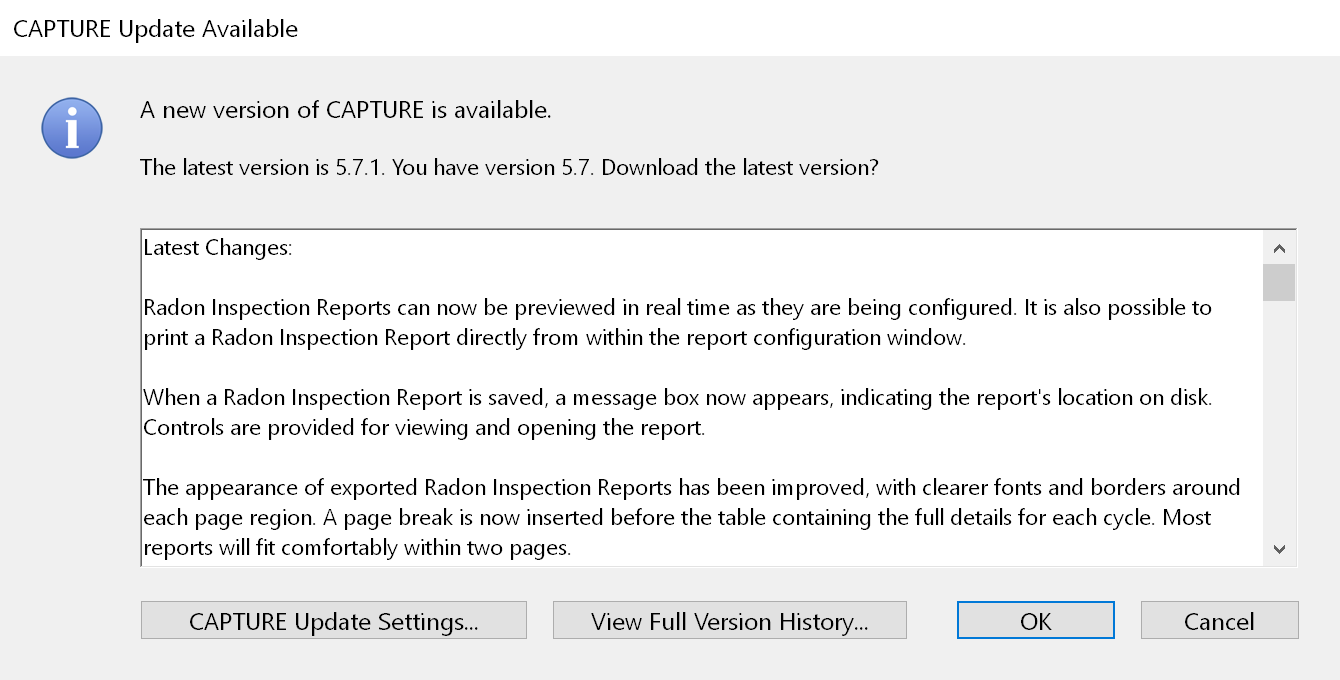Cancel the update dialog
Image resolution: width=1340 pixels, height=680 pixels.
click(1219, 621)
